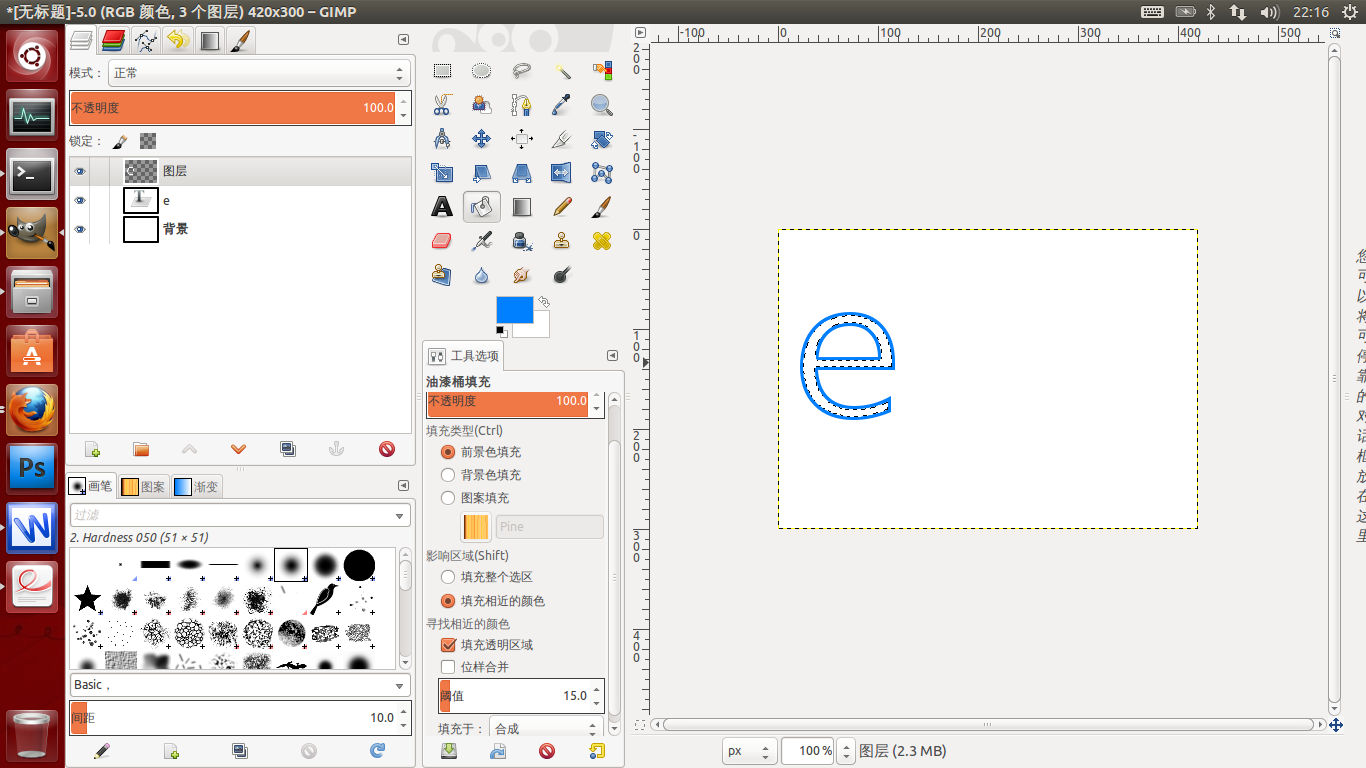Select the Rectangle Select tool
This screenshot has height=768, width=1366.
(x=441, y=71)
